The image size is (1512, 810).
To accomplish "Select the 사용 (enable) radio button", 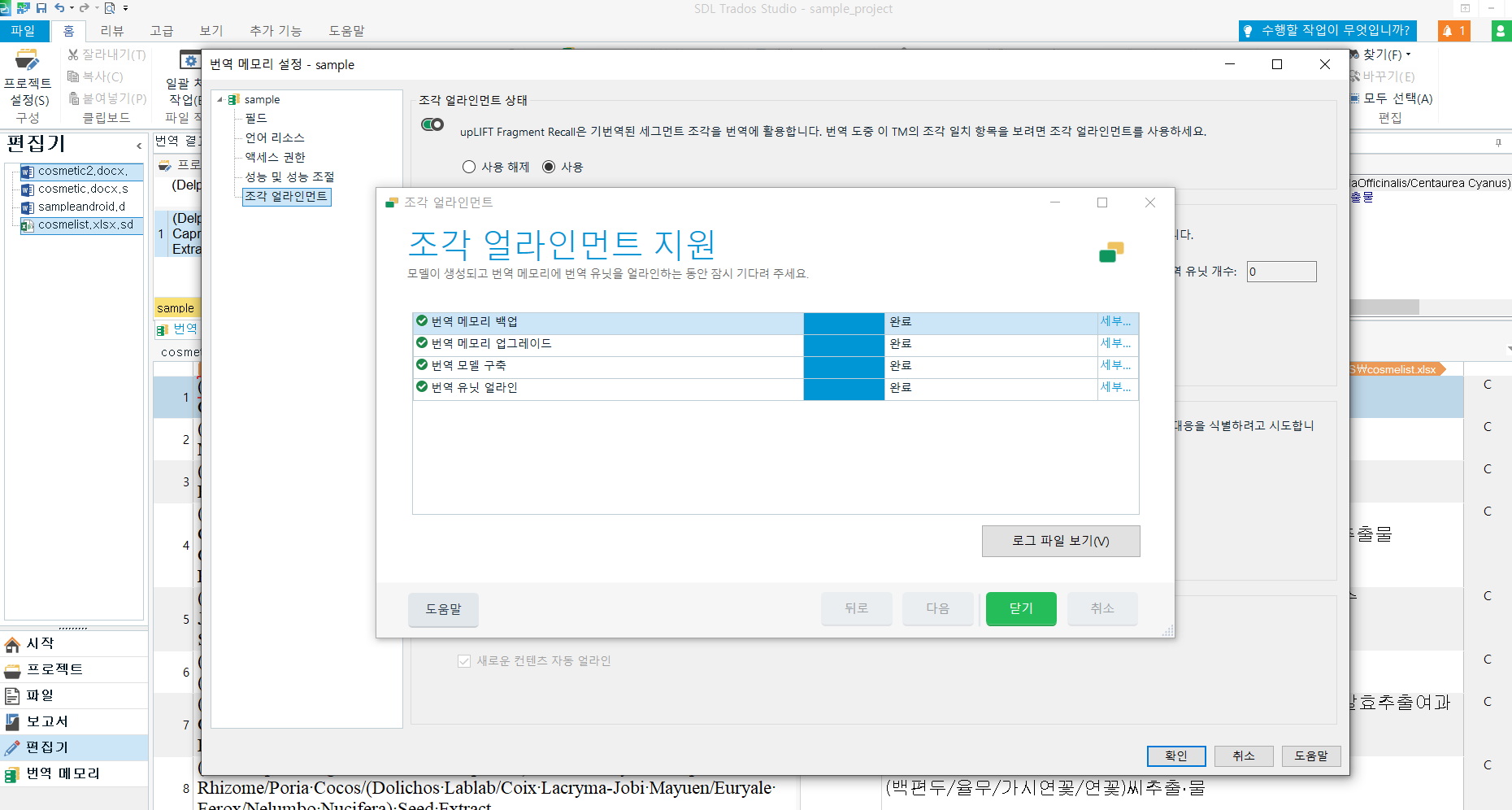I will (x=549, y=167).
